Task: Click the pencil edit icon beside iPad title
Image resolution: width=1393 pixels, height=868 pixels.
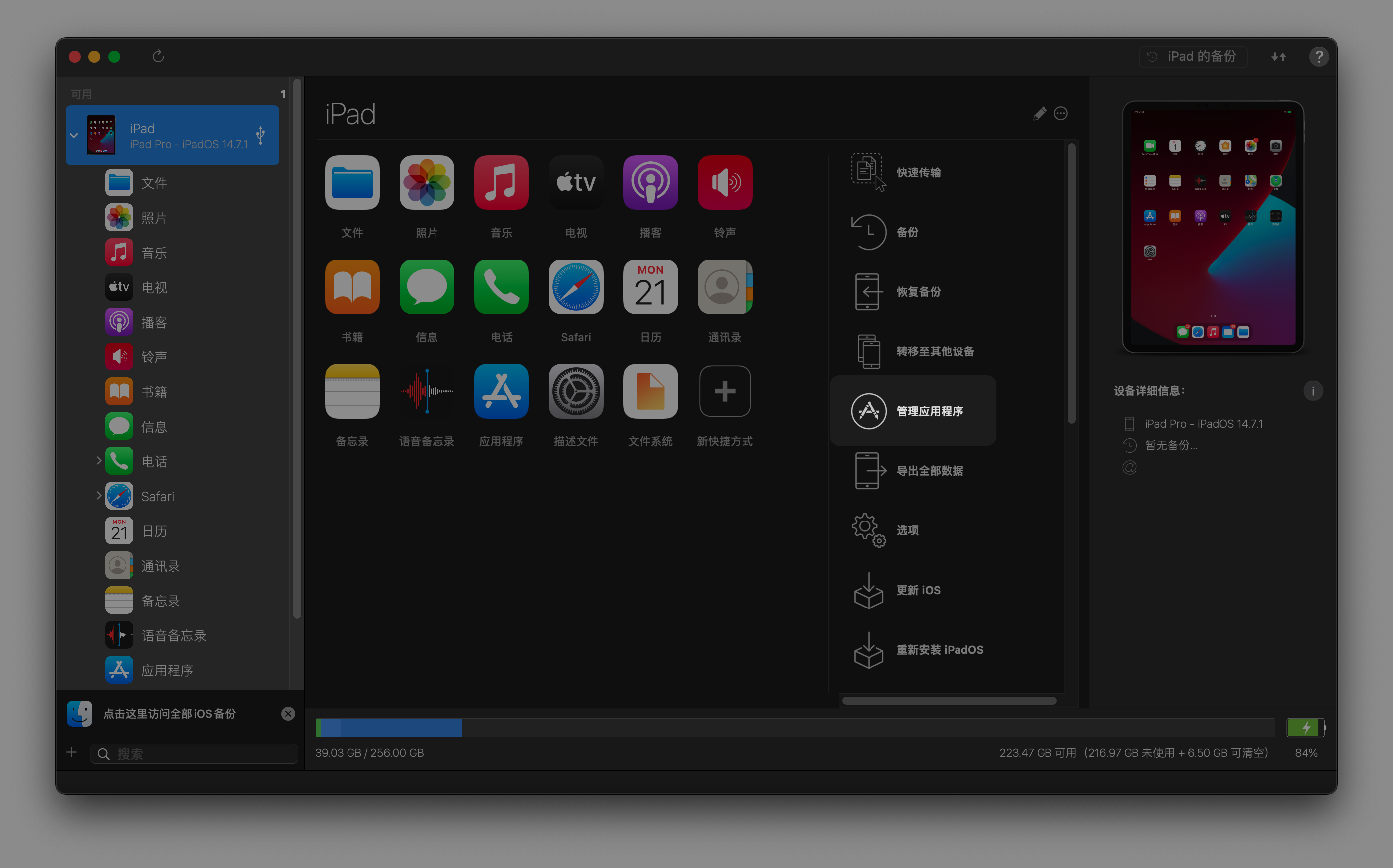Action: [1039, 114]
